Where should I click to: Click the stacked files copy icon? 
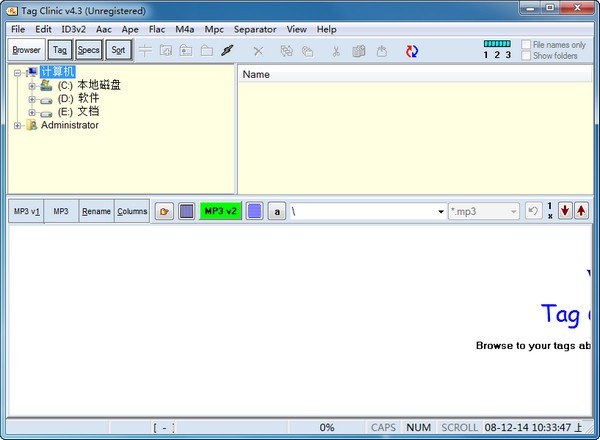coord(307,51)
